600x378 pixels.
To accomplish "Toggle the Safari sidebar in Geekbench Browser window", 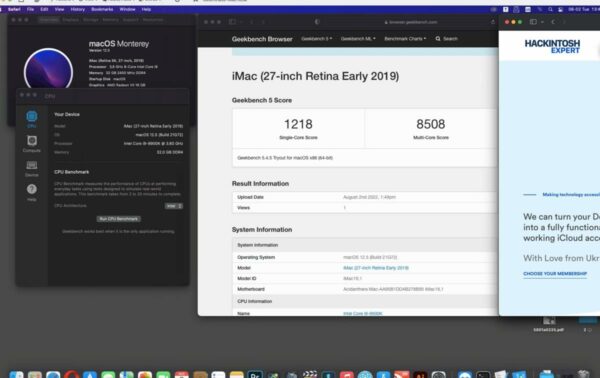I will pyautogui.click(x=232, y=22).
